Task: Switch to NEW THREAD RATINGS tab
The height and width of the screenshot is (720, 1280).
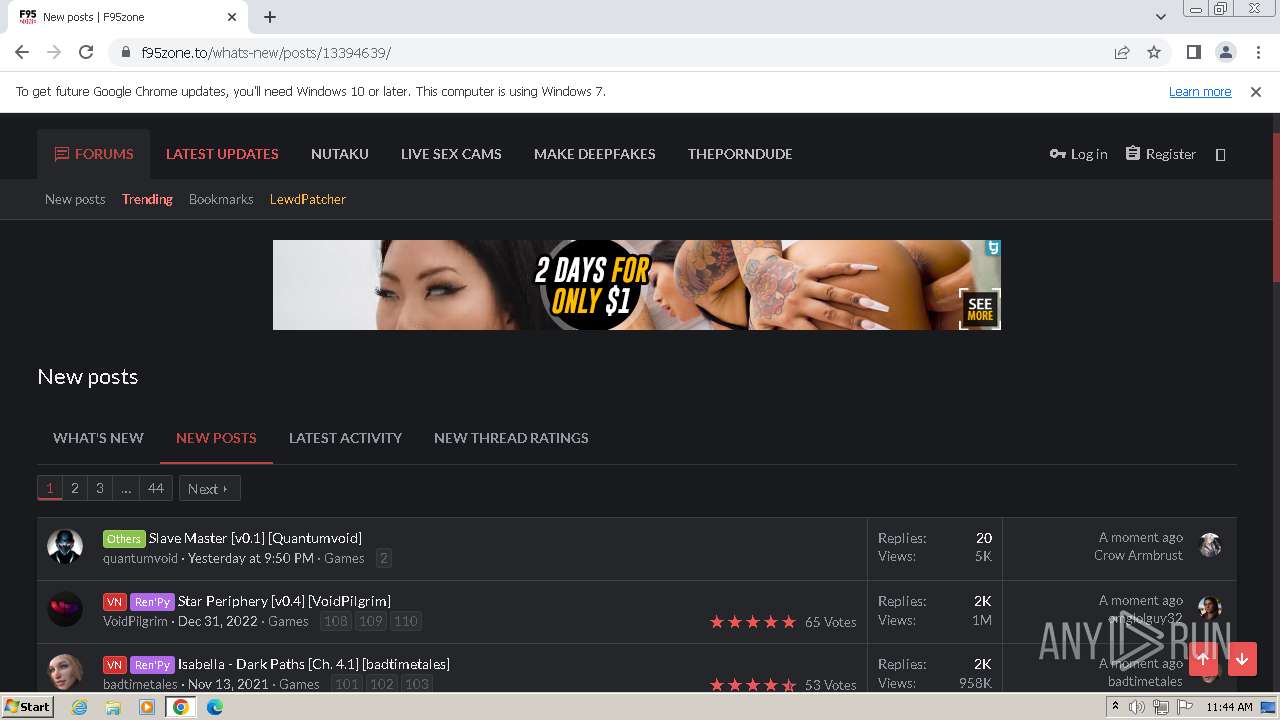Action: coord(511,438)
